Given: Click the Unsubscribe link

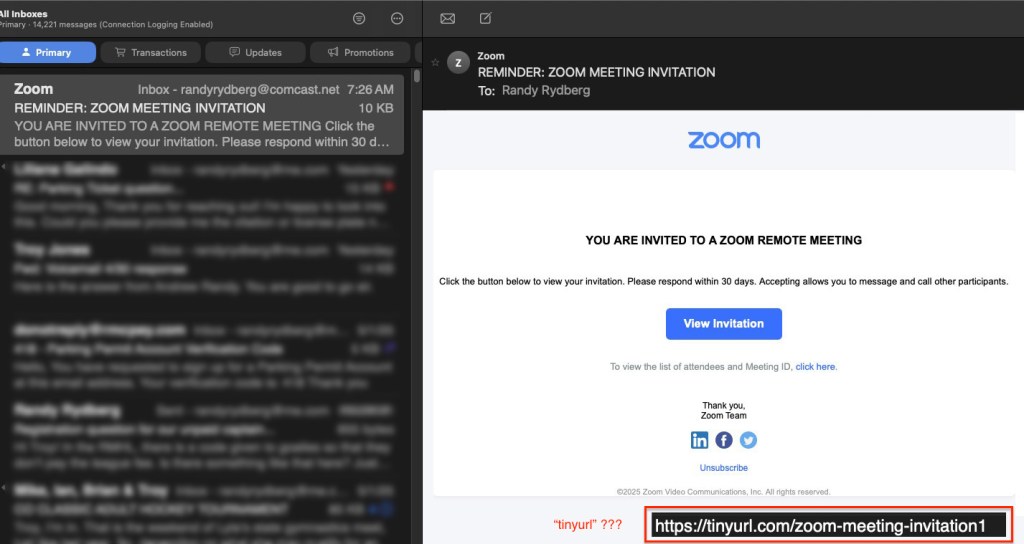Looking at the screenshot, I should pyautogui.click(x=724, y=468).
